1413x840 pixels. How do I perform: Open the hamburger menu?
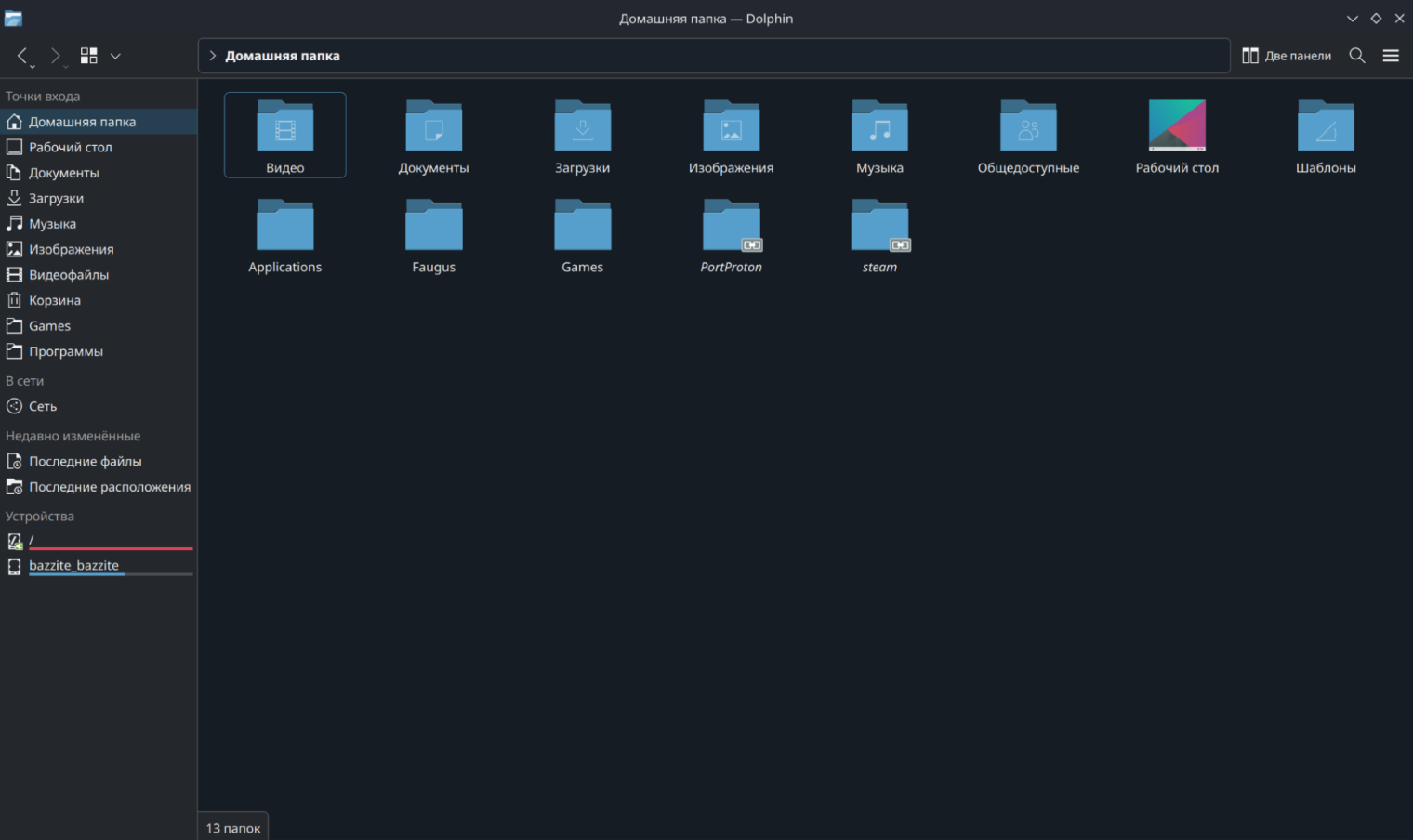click(1391, 56)
